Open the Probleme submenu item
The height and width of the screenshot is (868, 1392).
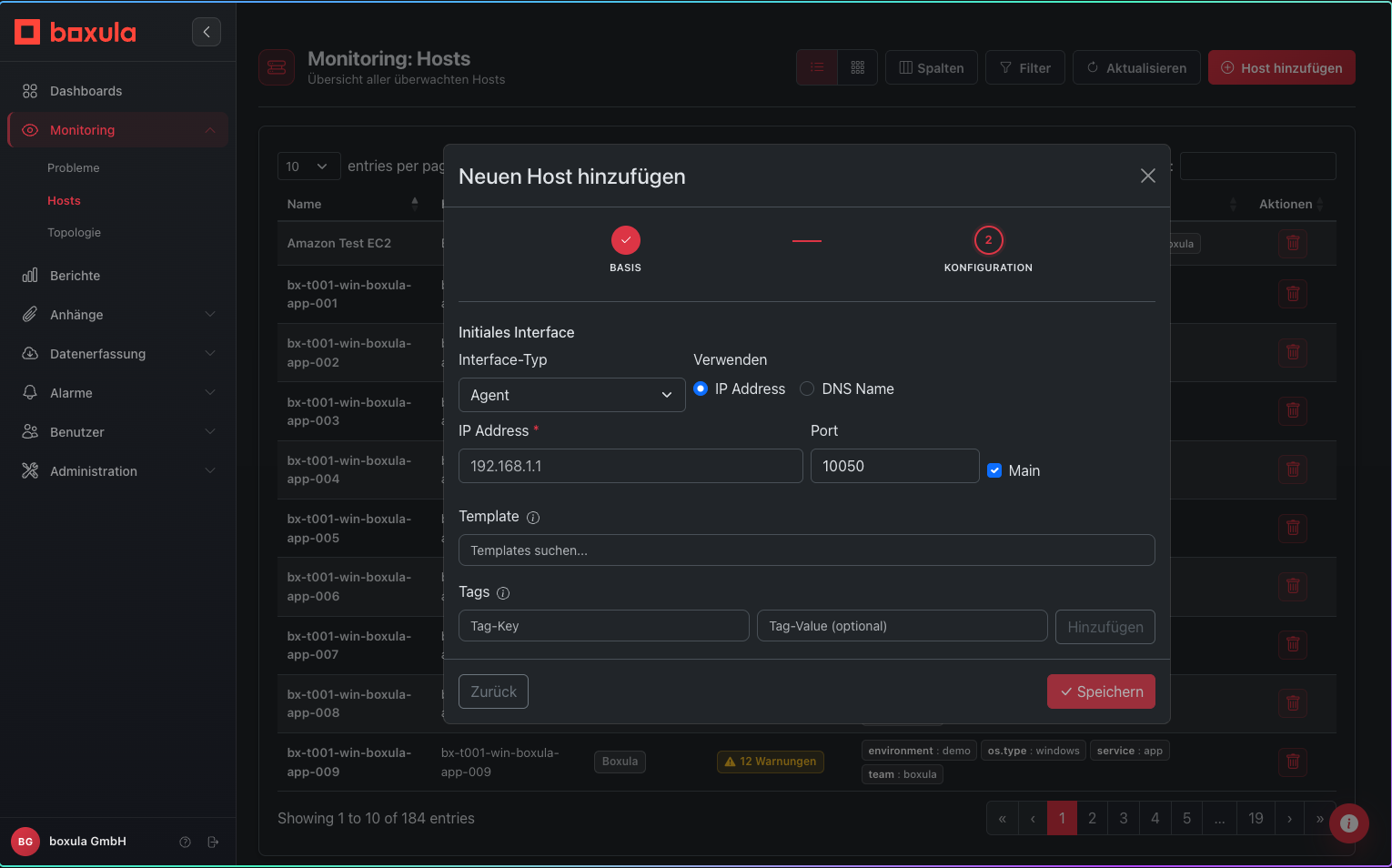pyautogui.click(x=74, y=167)
